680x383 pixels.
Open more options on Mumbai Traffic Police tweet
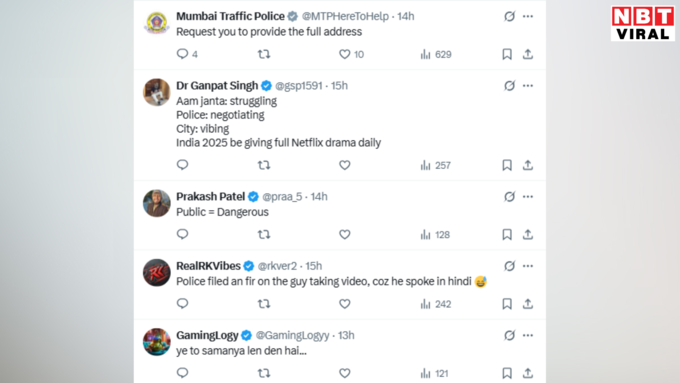pyautogui.click(x=528, y=16)
